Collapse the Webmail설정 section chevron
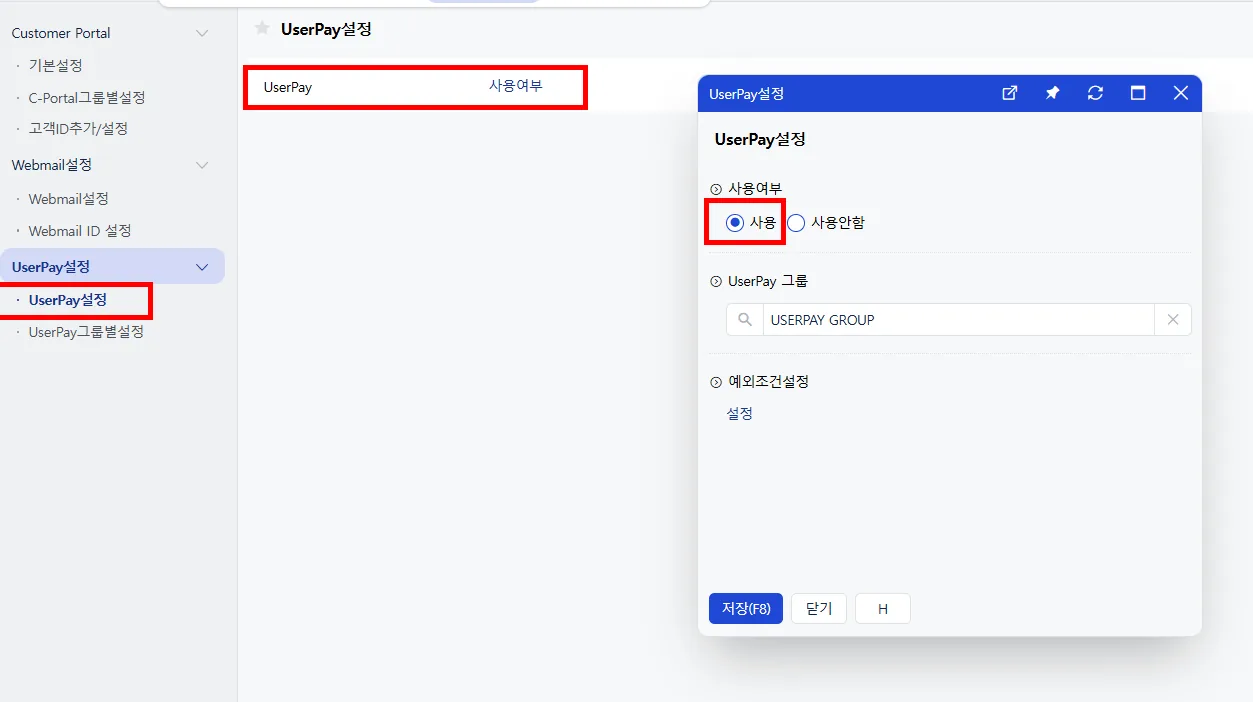The image size is (1253, 702). tap(202, 165)
